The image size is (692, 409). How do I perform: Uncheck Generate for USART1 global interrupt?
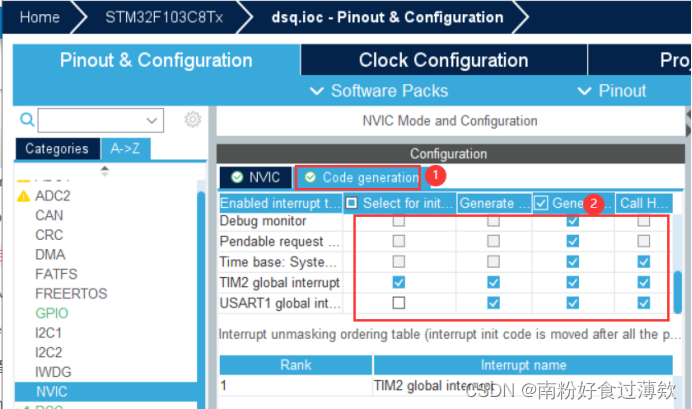[493, 303]
